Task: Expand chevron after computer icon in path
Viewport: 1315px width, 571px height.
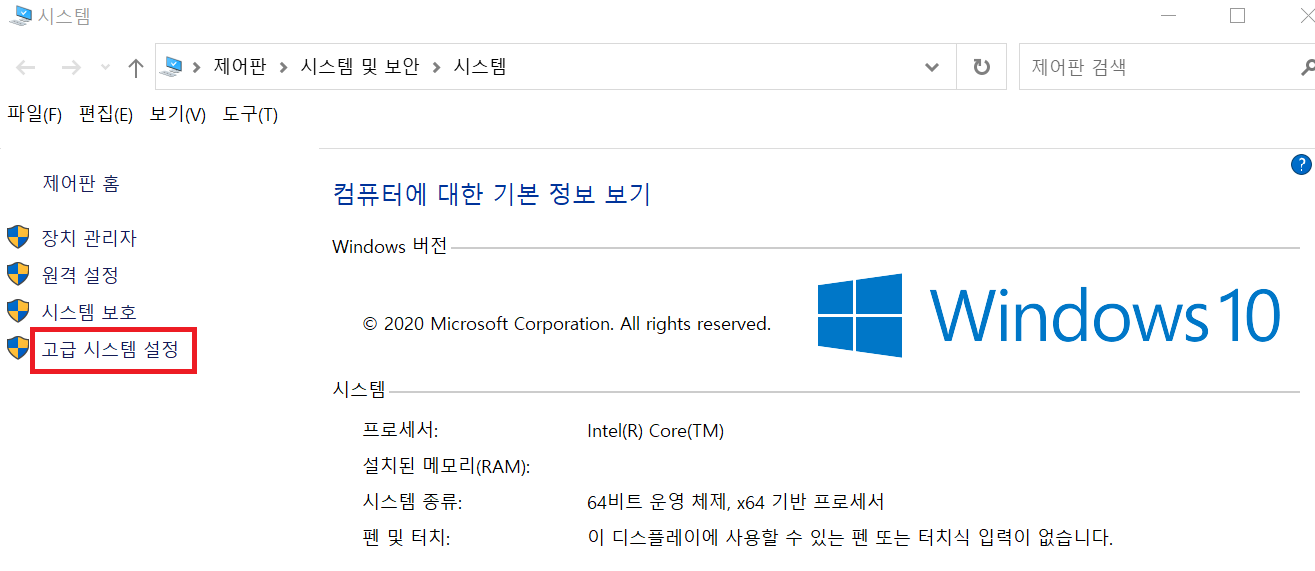Action: tap(198, 68)
